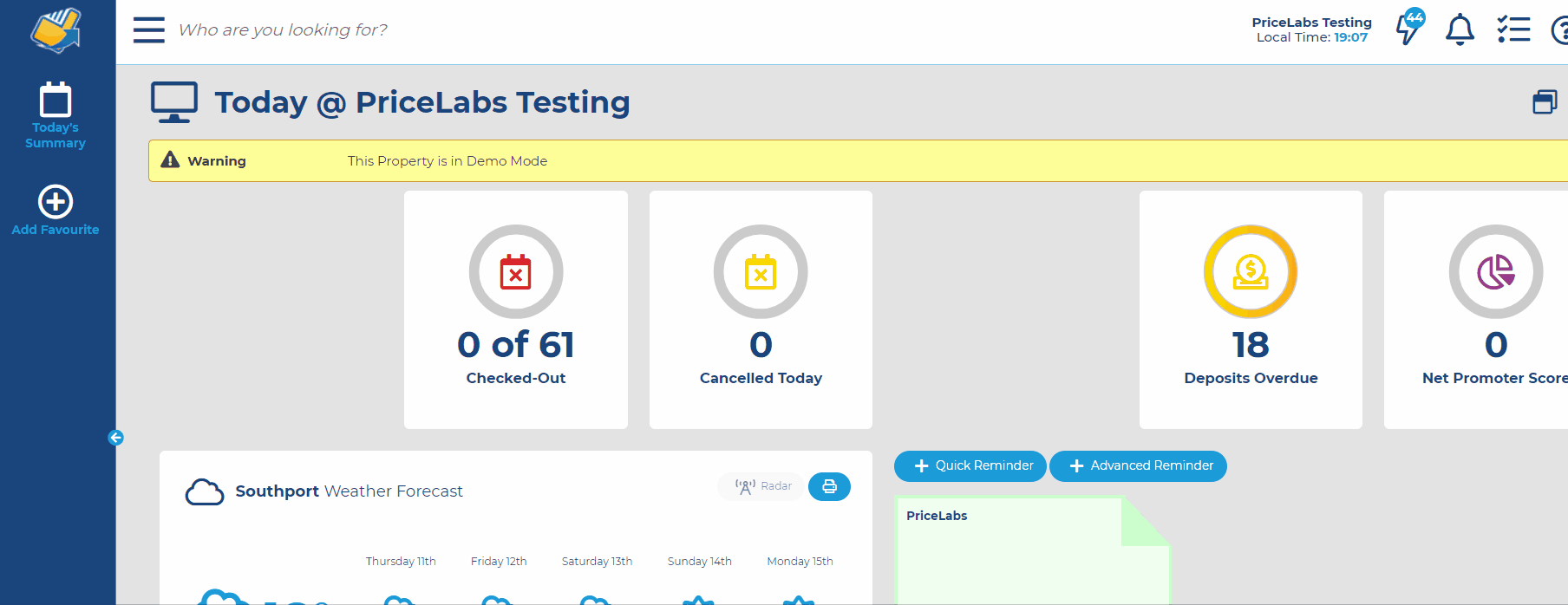Screen dimensions: 1568x605
Task: Click the '18' deposits overdue count
Action: (1251, 345)
